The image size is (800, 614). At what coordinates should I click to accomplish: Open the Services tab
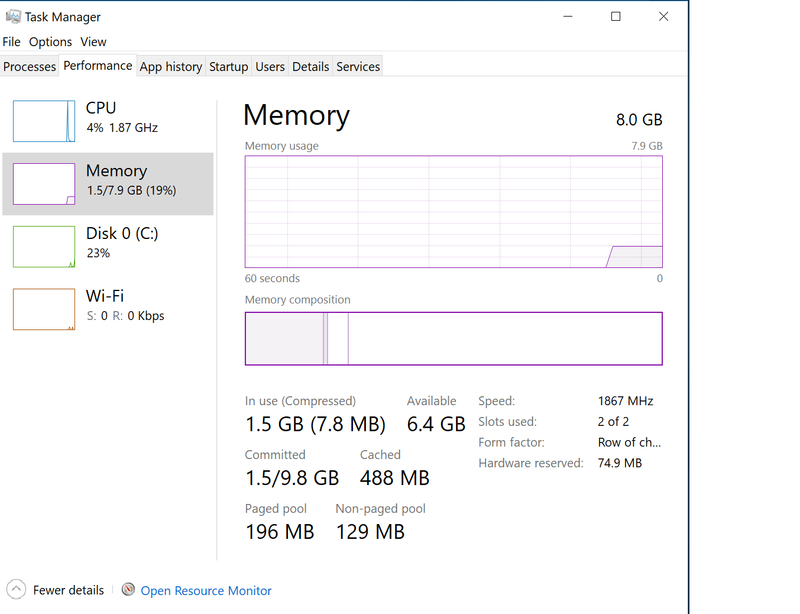click(x=358, y=67)
